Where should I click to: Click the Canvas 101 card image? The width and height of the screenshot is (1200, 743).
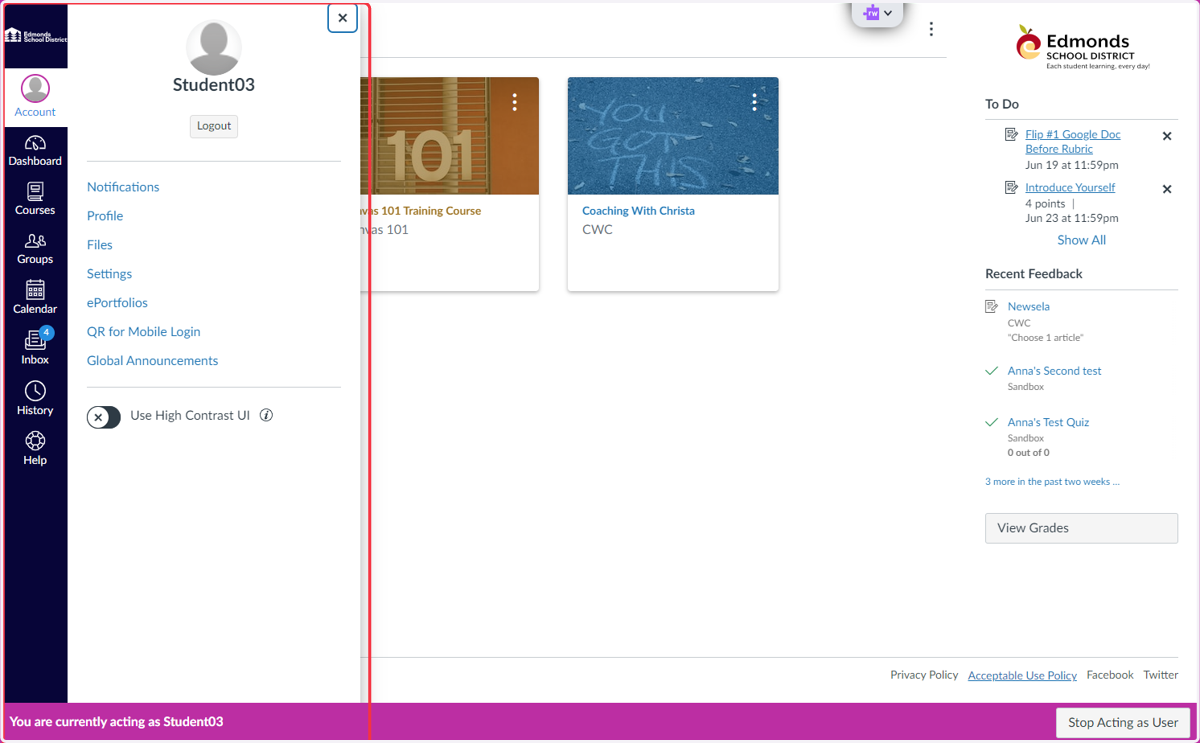point(450,136)
